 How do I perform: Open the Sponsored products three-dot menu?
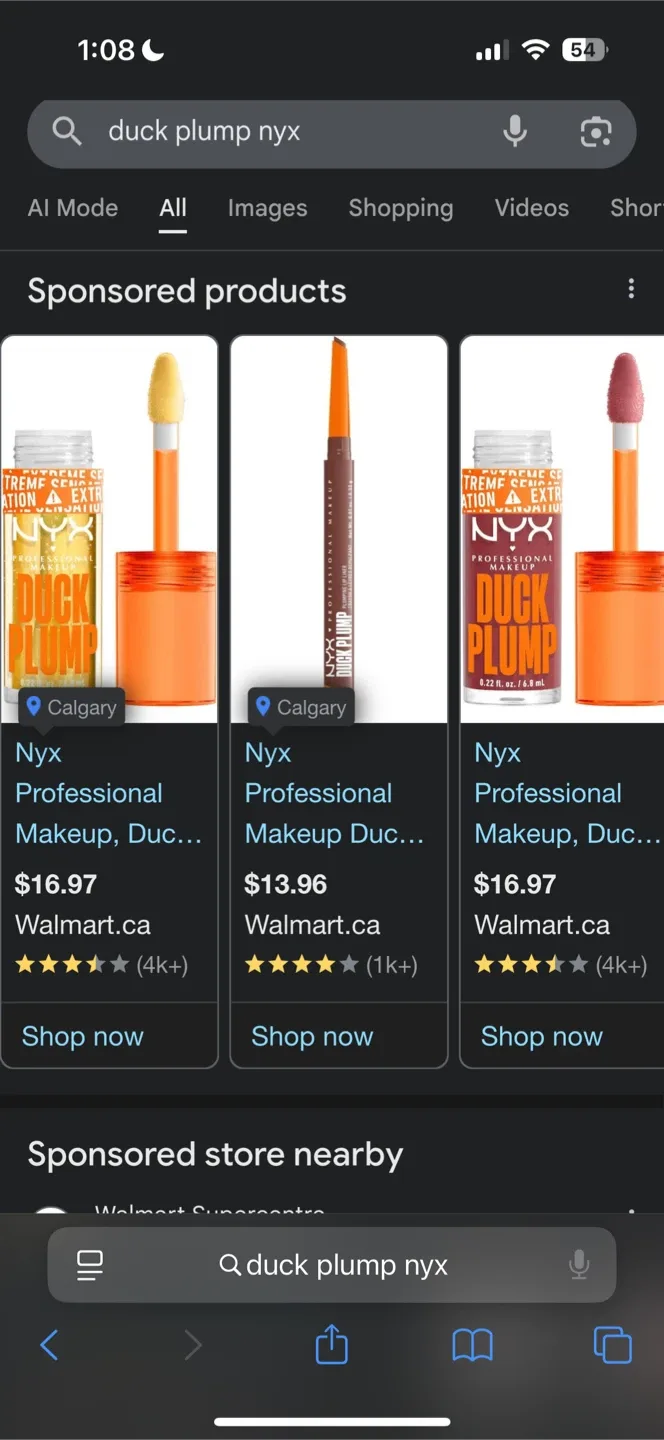(x=631, y=288)
